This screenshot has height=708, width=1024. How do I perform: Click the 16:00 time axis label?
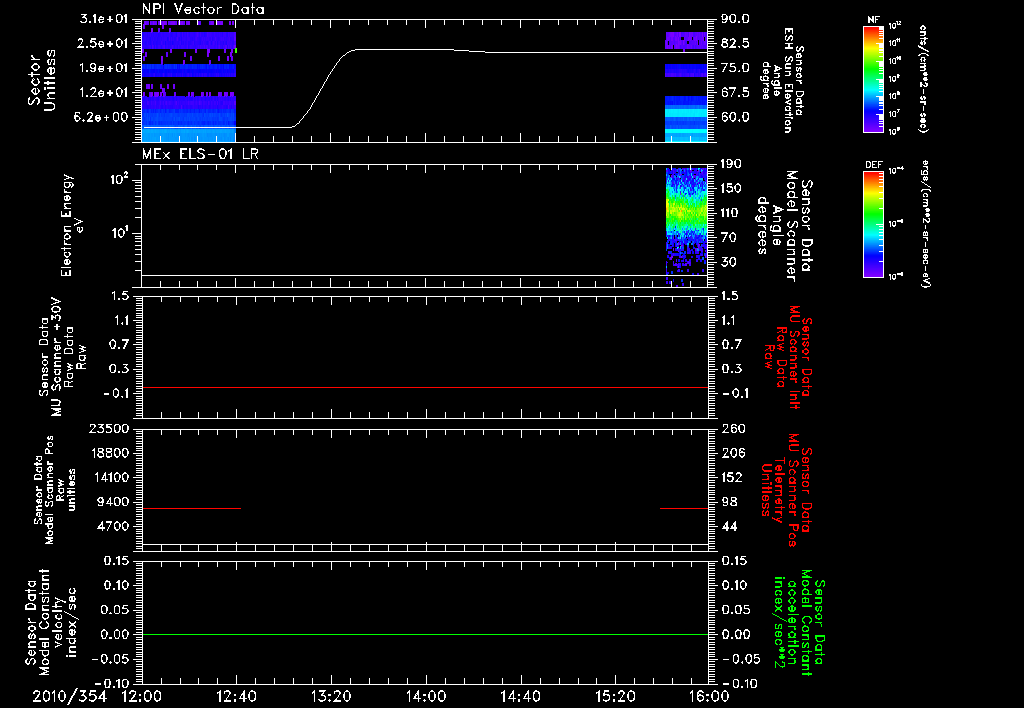pyautogui.click(x=709, y=696)
